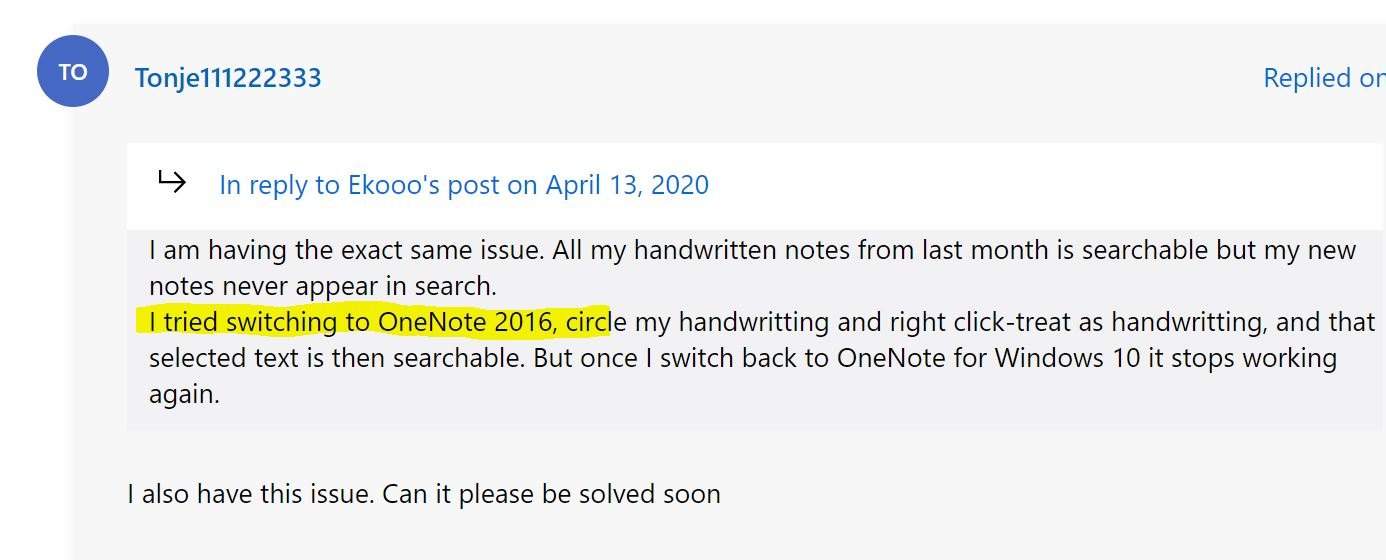Click 'I also have this issue' reply text
The width and height of the screenshot is (1386, 560).
coord(250,494)
